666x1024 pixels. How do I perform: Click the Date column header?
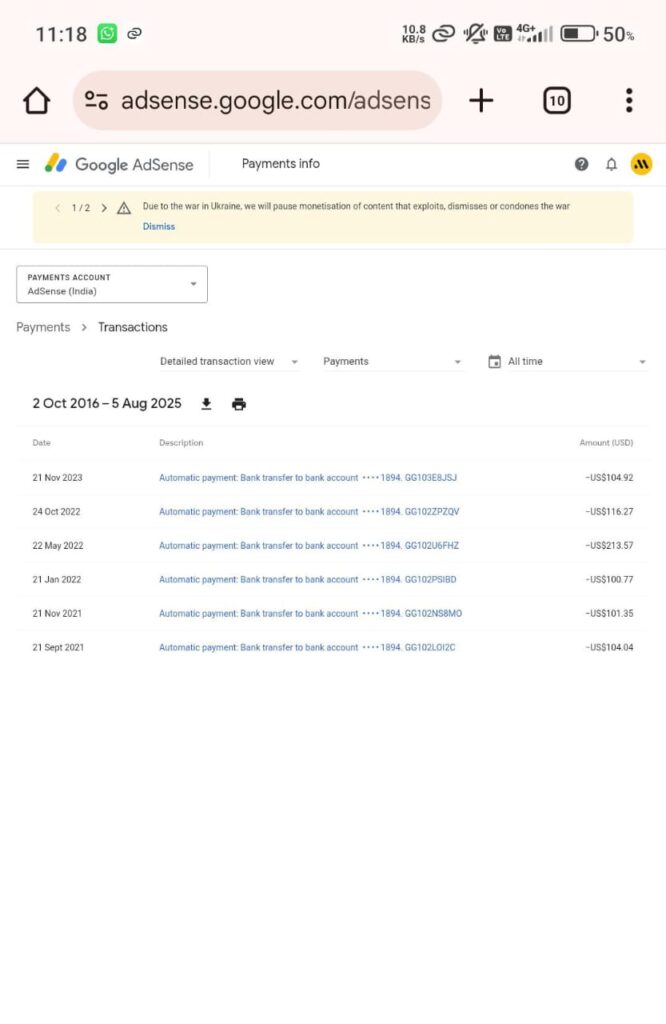pos(41,443)
